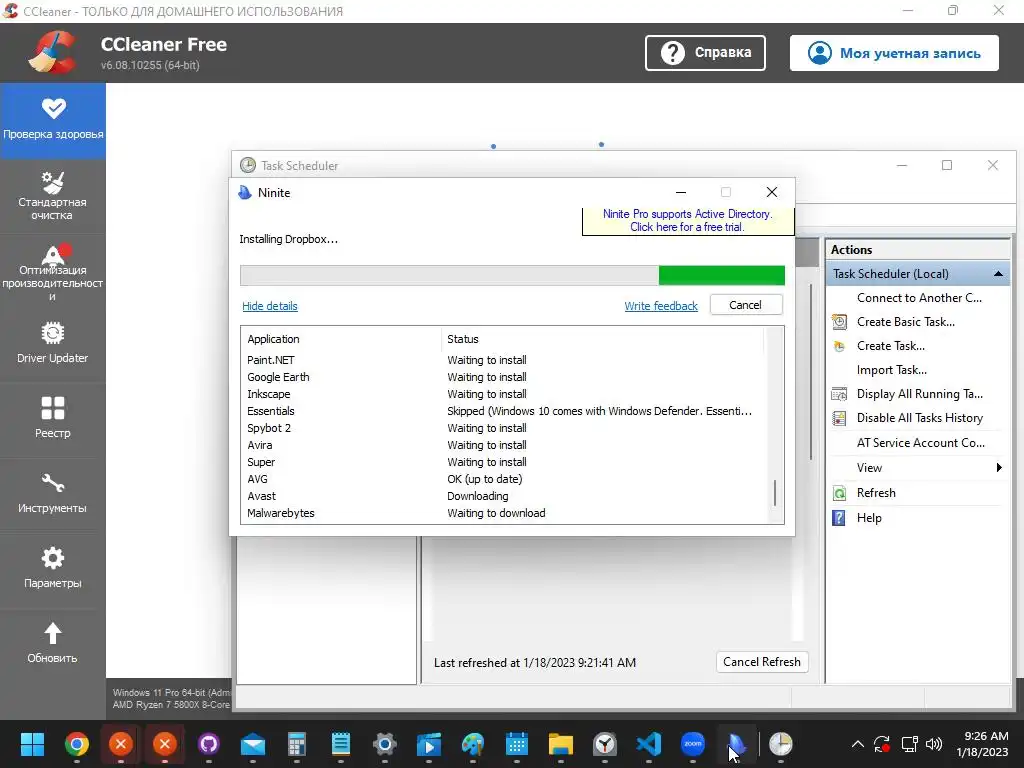
Task: Click the Task Scheduler title bar clock icon
Action: (x=248, y=165)
